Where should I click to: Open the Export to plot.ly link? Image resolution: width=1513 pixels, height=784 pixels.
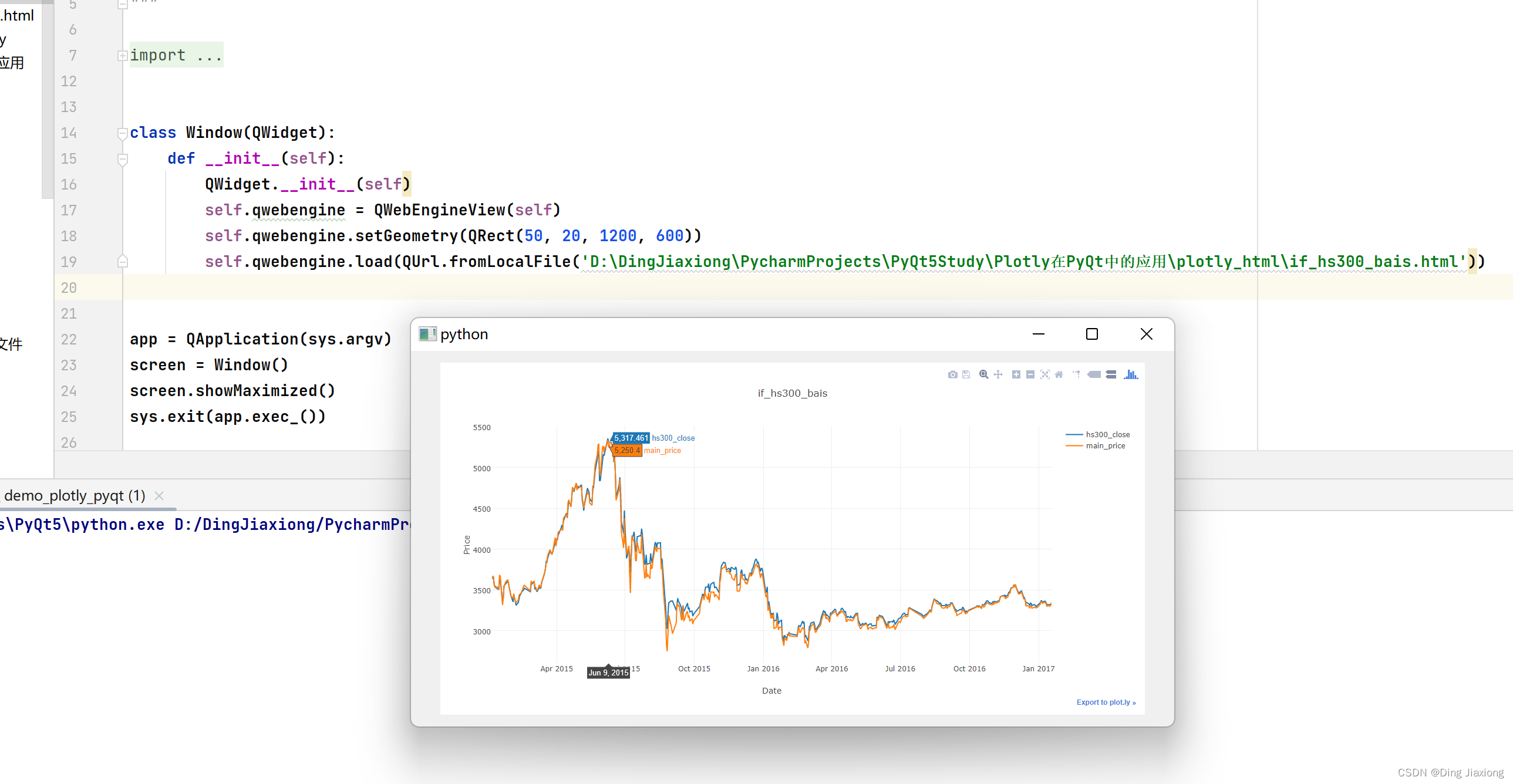pyautogui.click(x=1106, y=702)
